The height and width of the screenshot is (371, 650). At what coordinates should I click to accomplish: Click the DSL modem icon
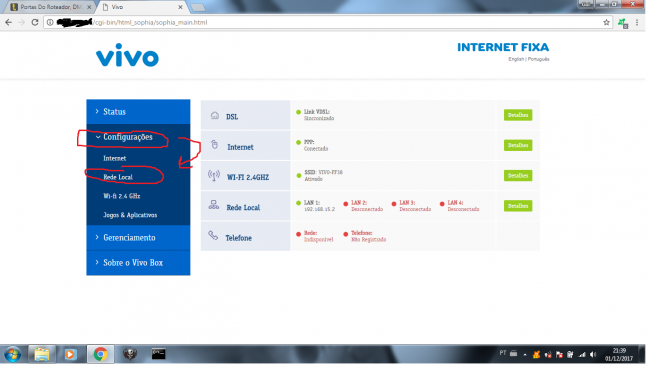pyautogui.click(x=214, y=116)
